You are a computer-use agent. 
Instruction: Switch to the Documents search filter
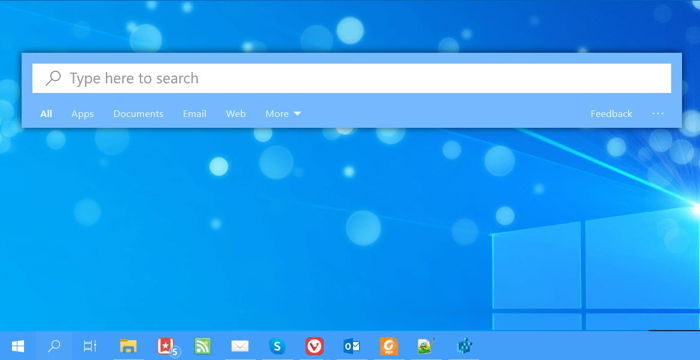click(138, 114)
